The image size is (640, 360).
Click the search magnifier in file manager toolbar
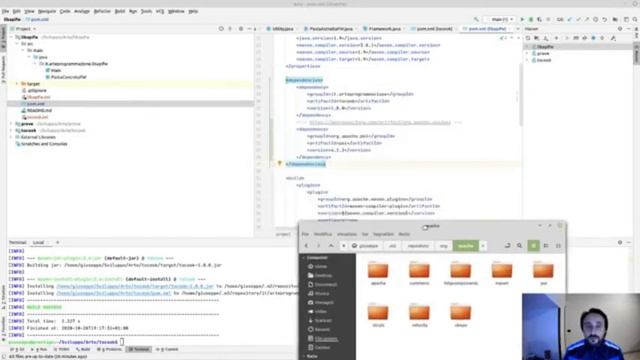point(519,246)
